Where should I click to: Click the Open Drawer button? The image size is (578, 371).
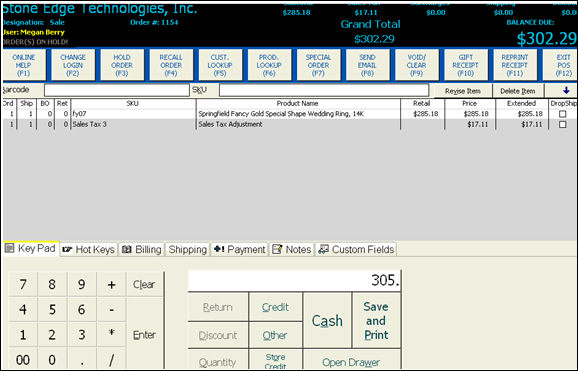tap(351, 360)
